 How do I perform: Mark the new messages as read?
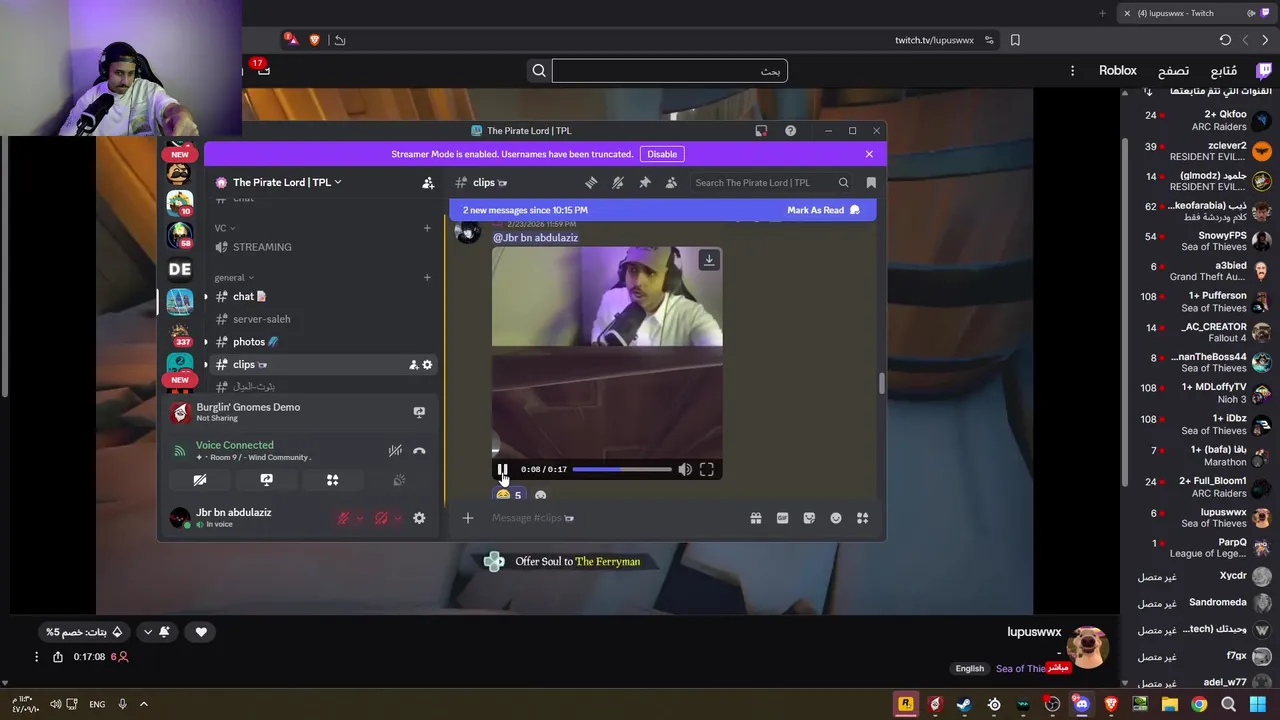point(823,210)
